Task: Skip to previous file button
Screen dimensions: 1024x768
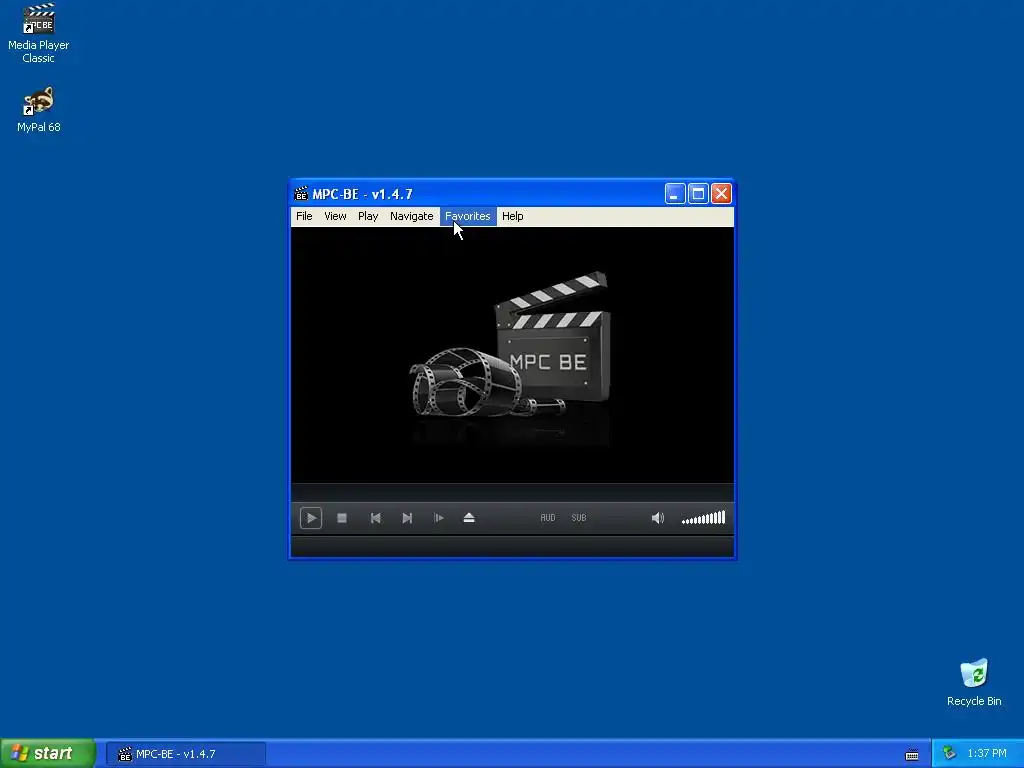Action: (x=376, y=518)
